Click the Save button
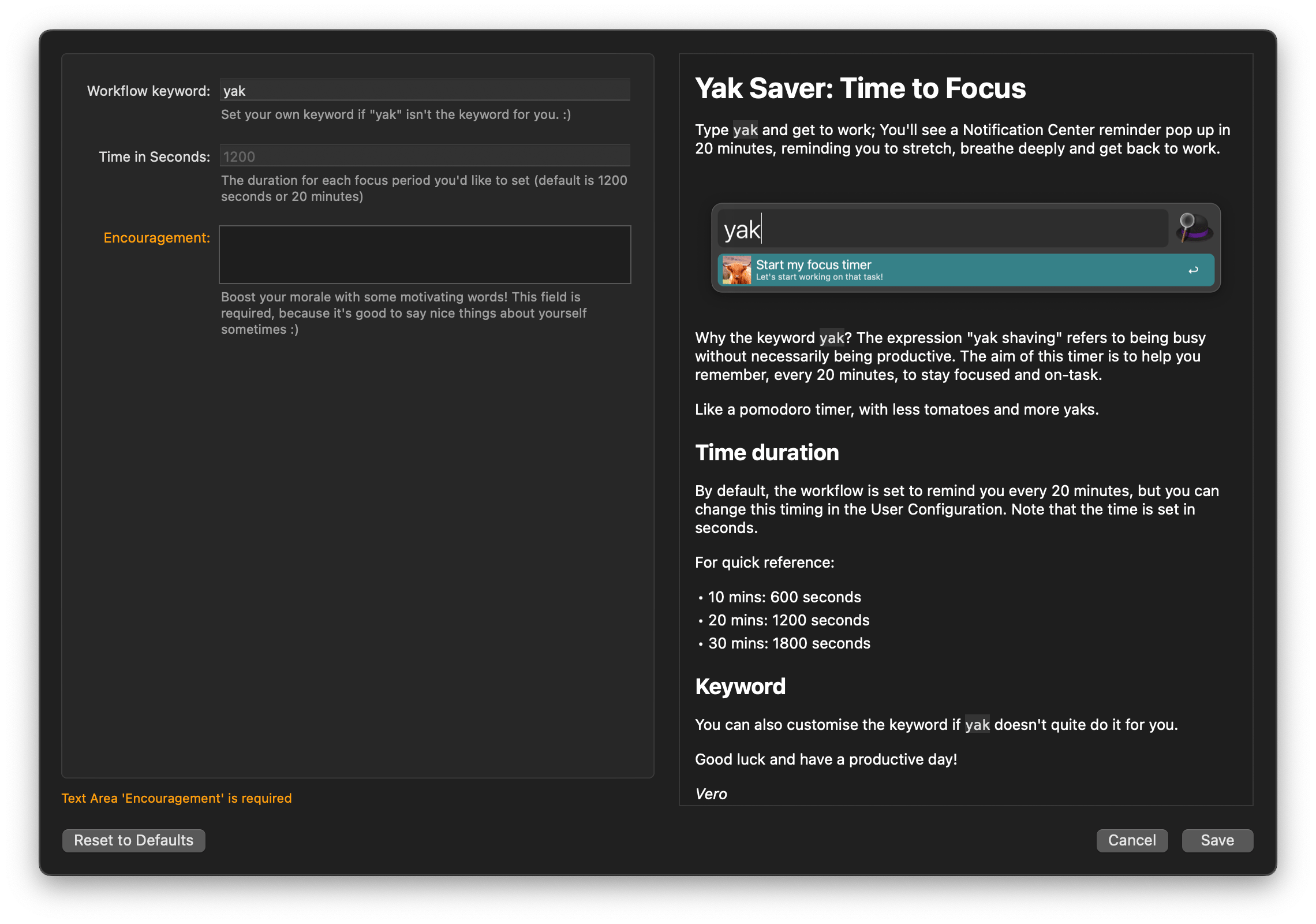Screen dimensions: 1316x924 [1217, 840]
